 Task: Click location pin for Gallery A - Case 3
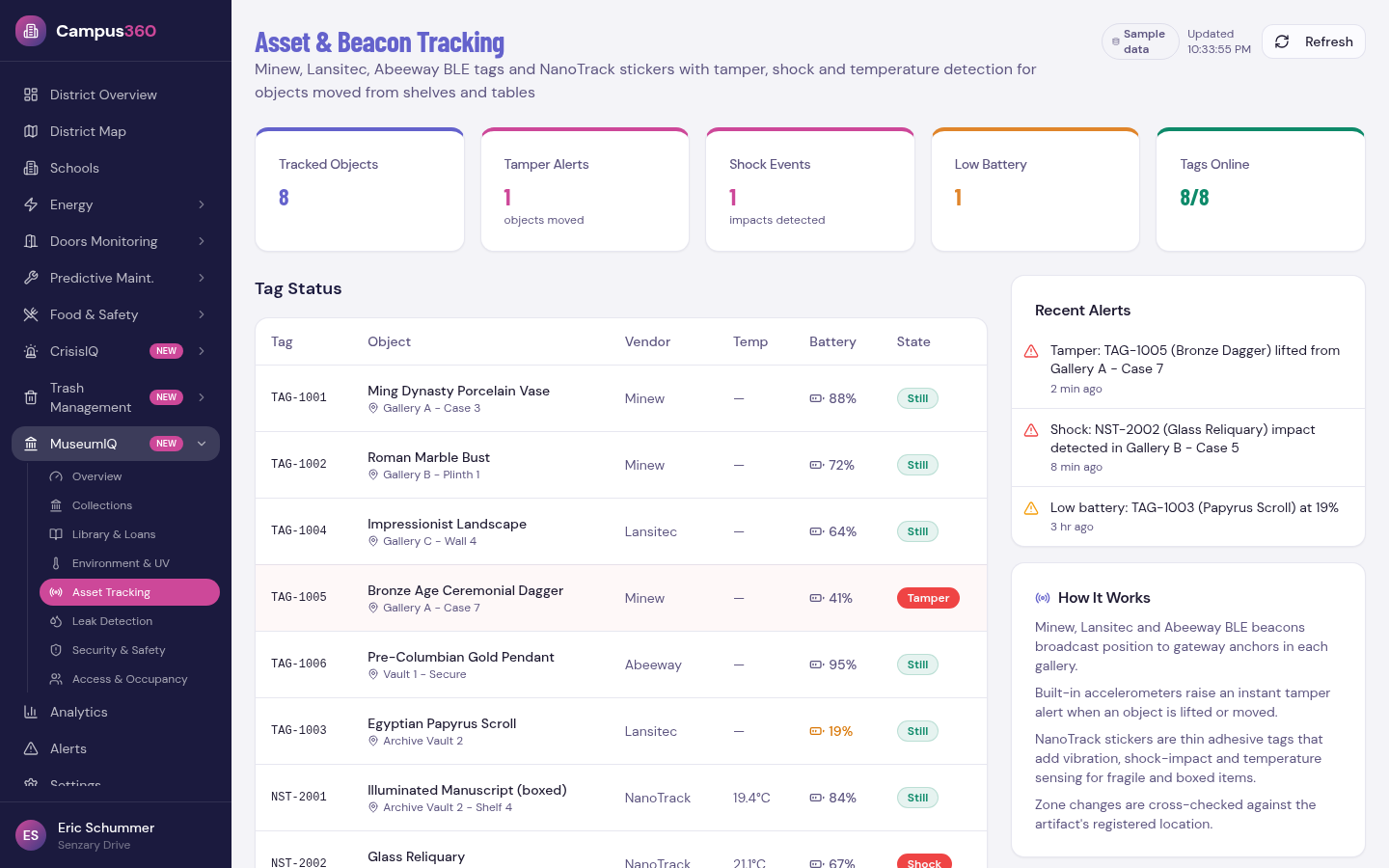pos(373,408)
